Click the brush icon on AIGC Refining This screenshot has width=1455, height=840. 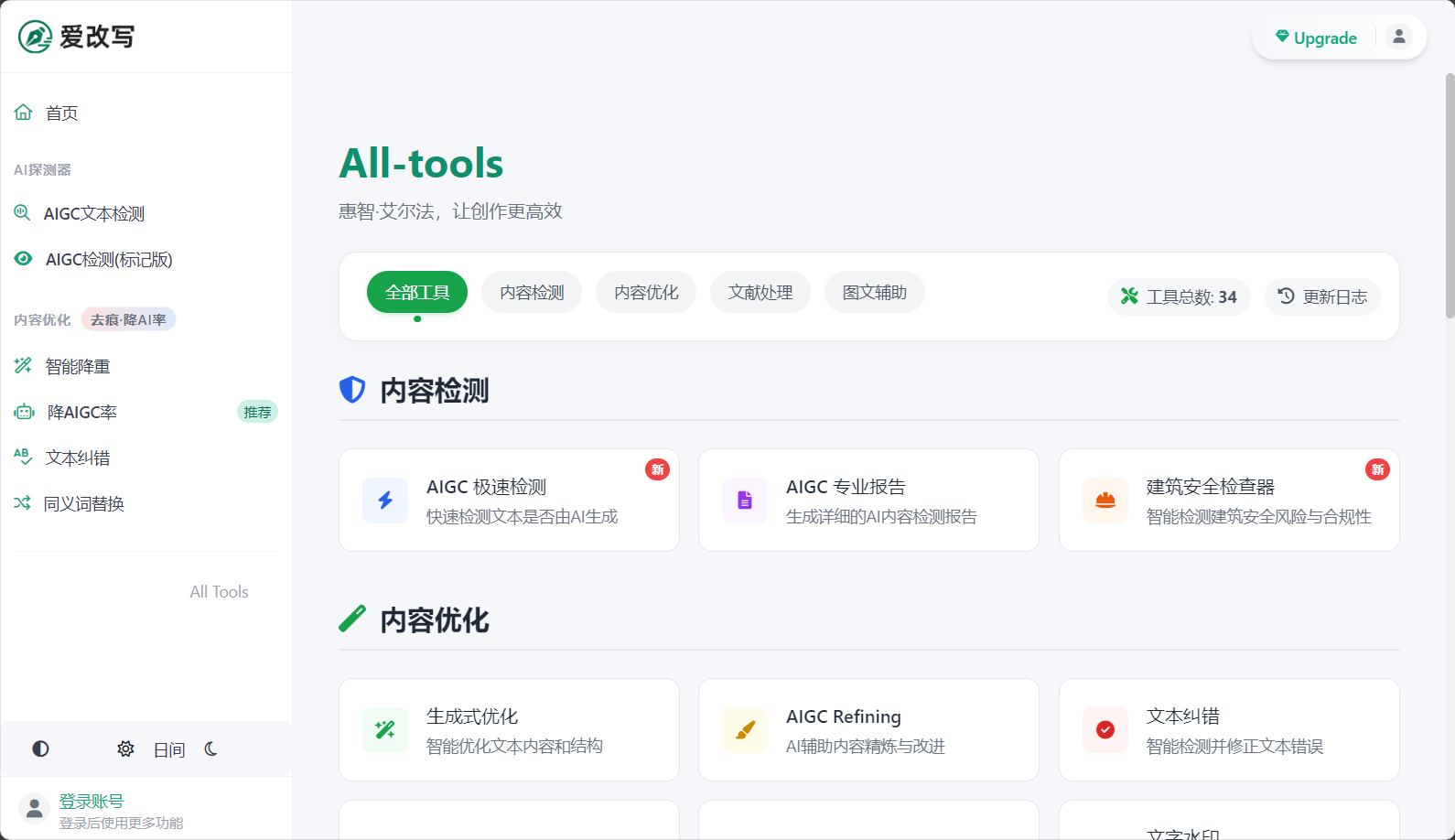745,729
